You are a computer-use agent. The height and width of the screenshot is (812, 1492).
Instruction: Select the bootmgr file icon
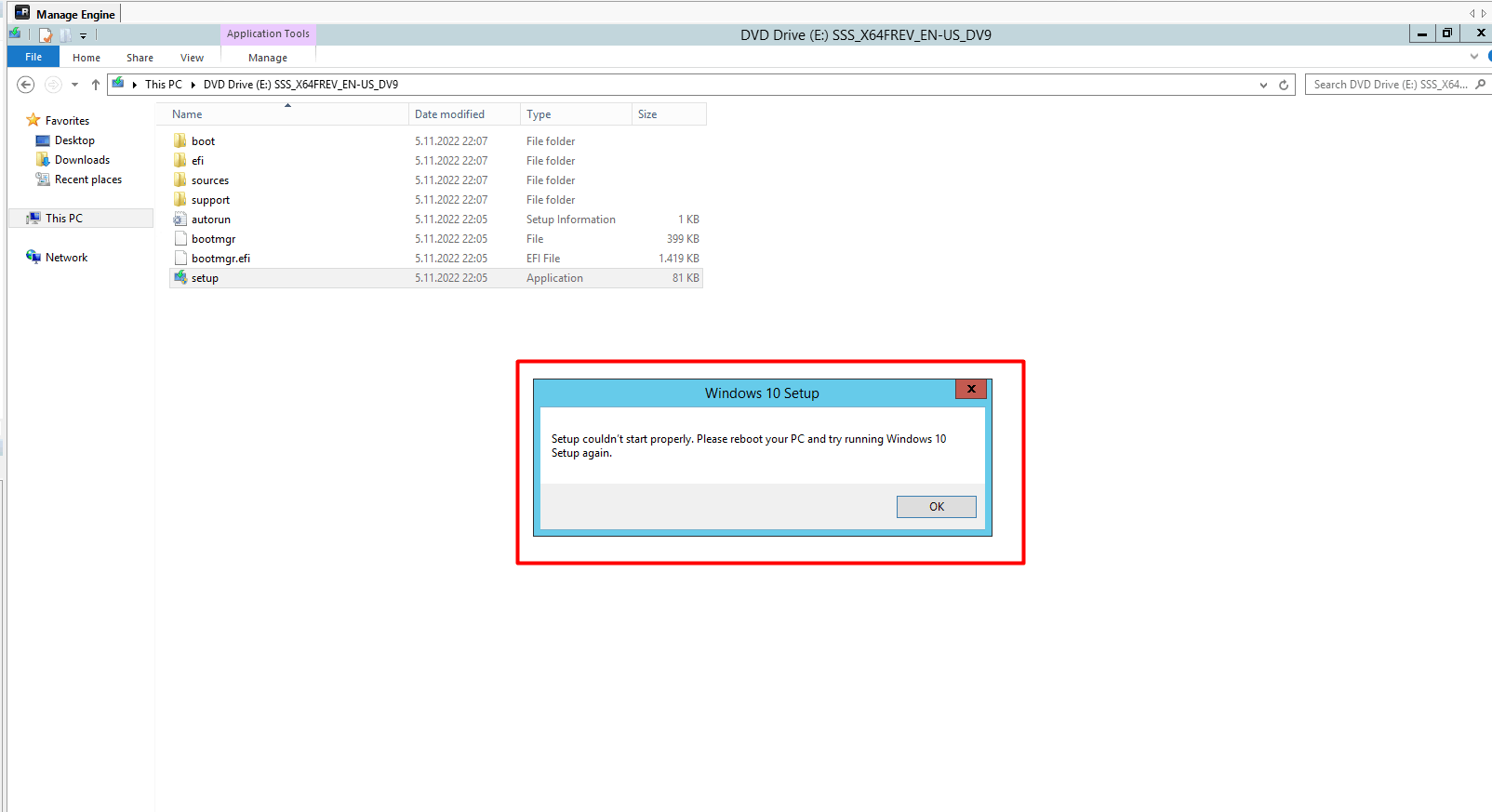(180, 239)
